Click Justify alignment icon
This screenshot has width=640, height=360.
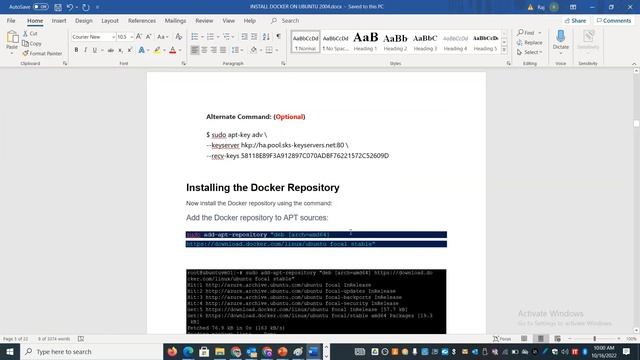point(223,50)
